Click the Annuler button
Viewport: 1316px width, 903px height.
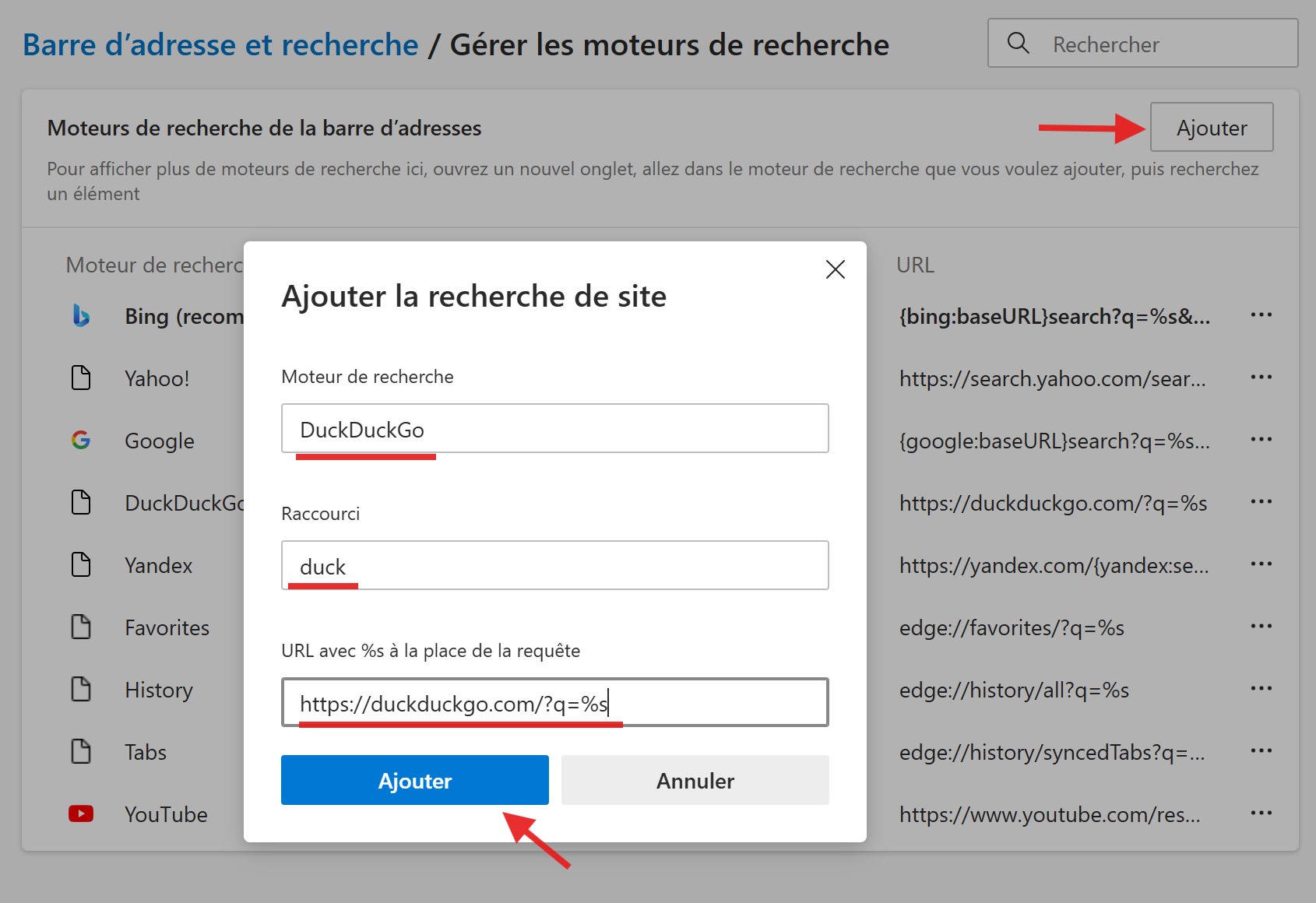point(695,780)
